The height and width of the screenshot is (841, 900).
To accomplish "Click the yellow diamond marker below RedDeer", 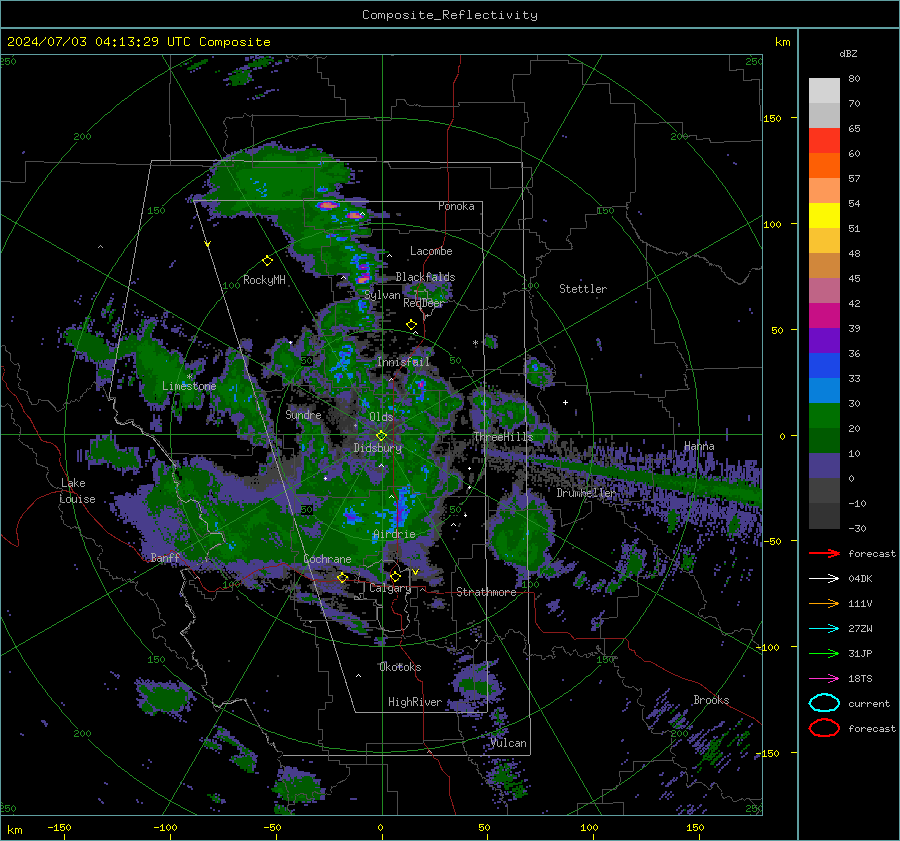I will click(411, 325).
